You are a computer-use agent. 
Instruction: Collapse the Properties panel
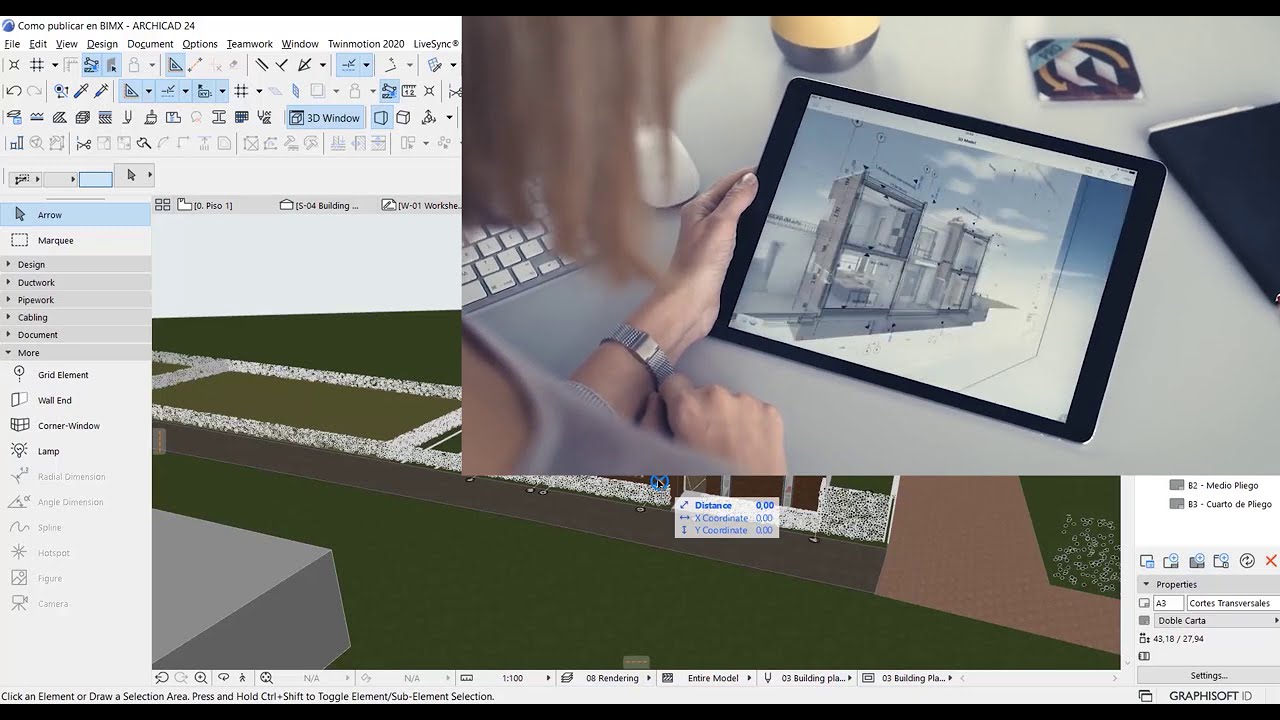(1146, 584)
